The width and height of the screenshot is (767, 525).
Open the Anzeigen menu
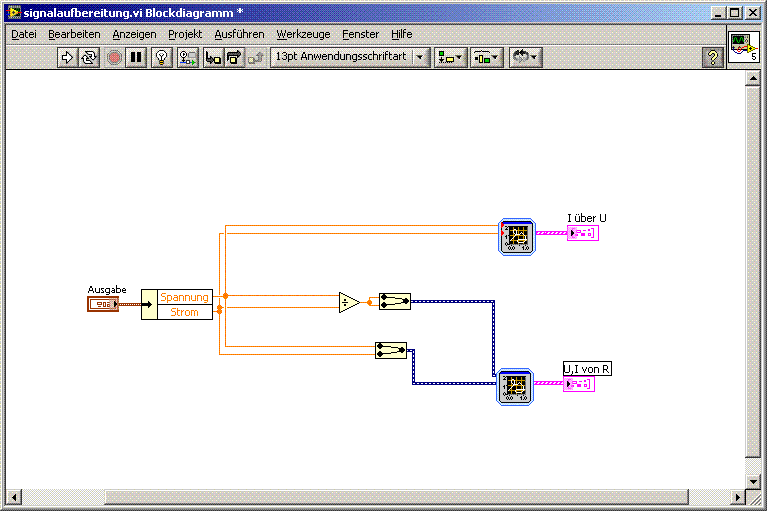pos(135,34)
